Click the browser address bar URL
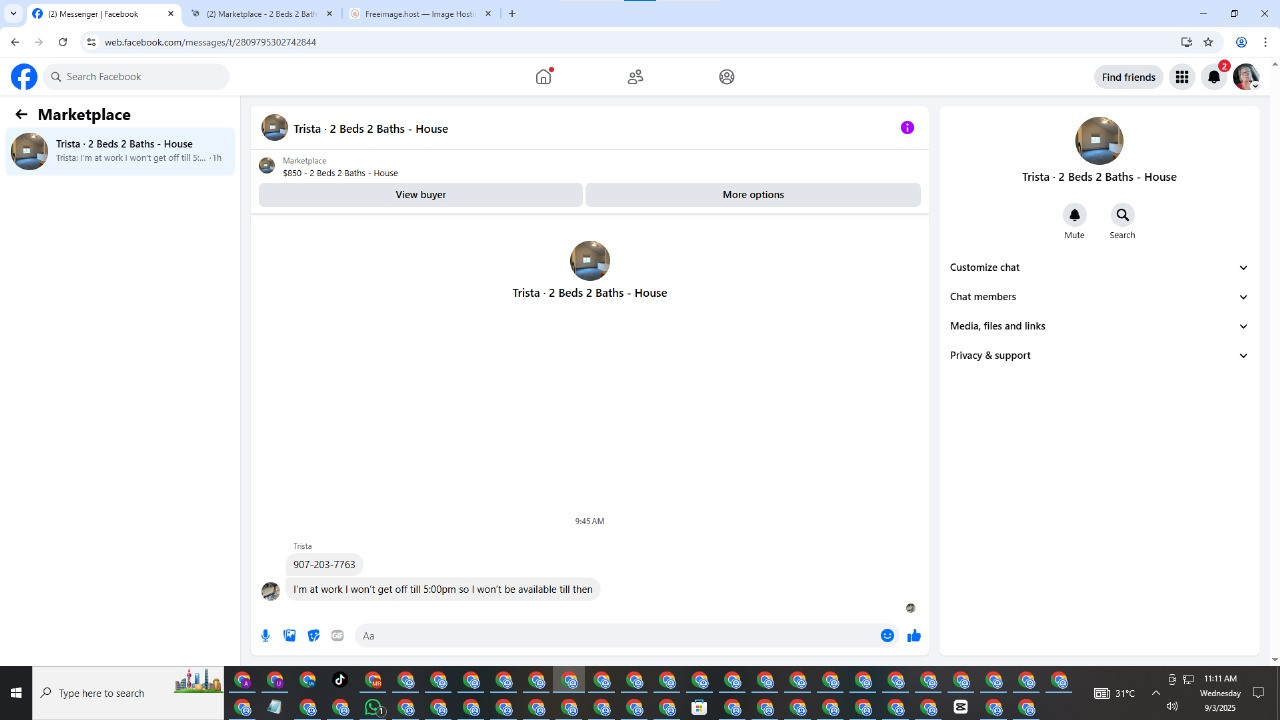This screenshot has width=1280, height=720. 210,42
